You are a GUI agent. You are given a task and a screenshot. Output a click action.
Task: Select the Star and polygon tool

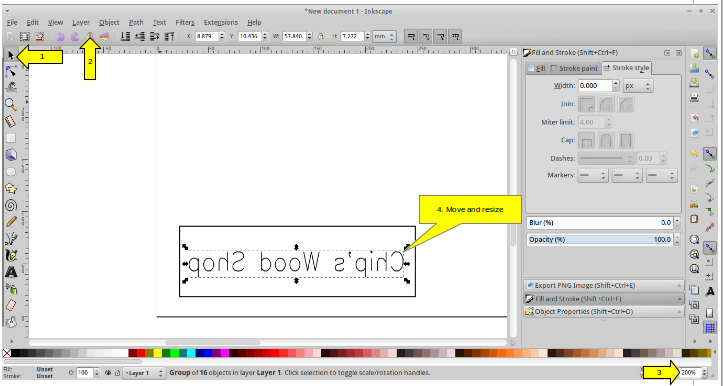click(x=11, y=188)
